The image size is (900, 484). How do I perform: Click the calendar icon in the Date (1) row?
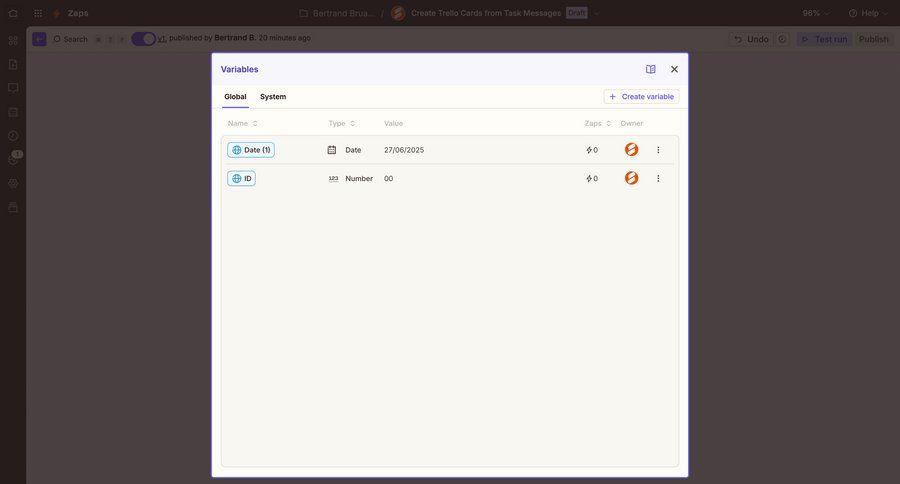pyautogui.click(x=332, y=150)
